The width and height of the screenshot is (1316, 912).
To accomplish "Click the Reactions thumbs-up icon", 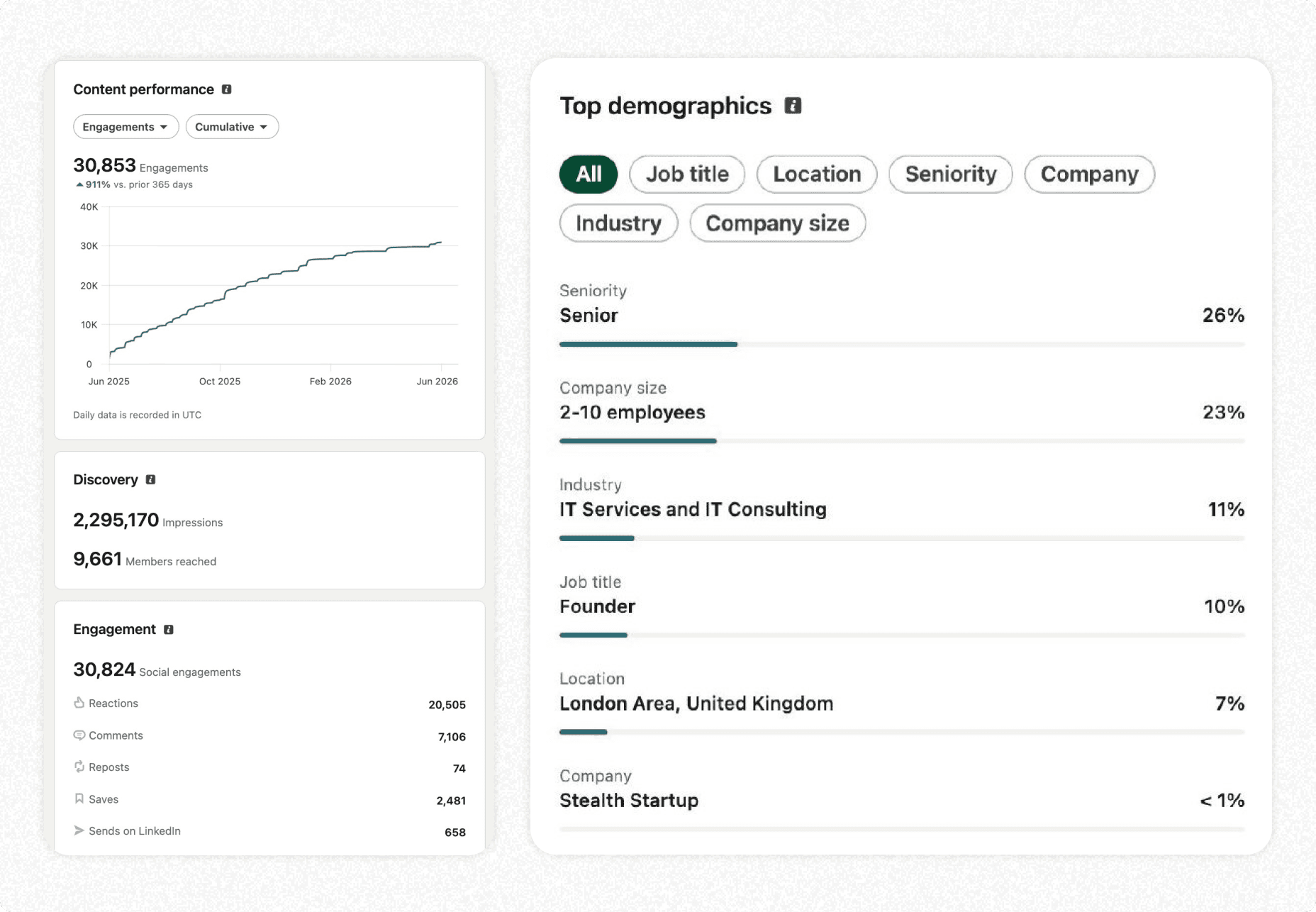I will pos(79,703).
